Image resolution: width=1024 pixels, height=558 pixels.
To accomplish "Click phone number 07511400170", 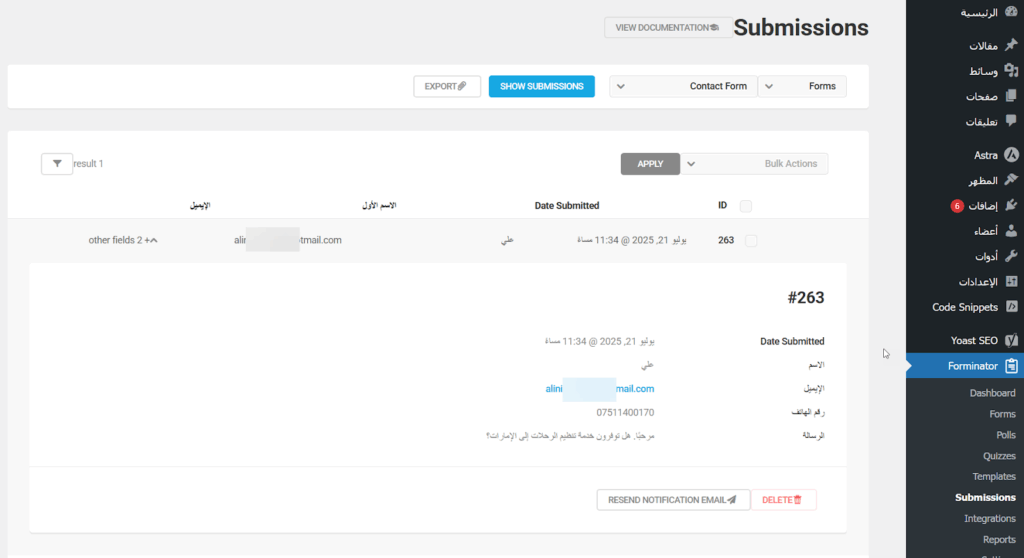I will (x=625, y=412).
